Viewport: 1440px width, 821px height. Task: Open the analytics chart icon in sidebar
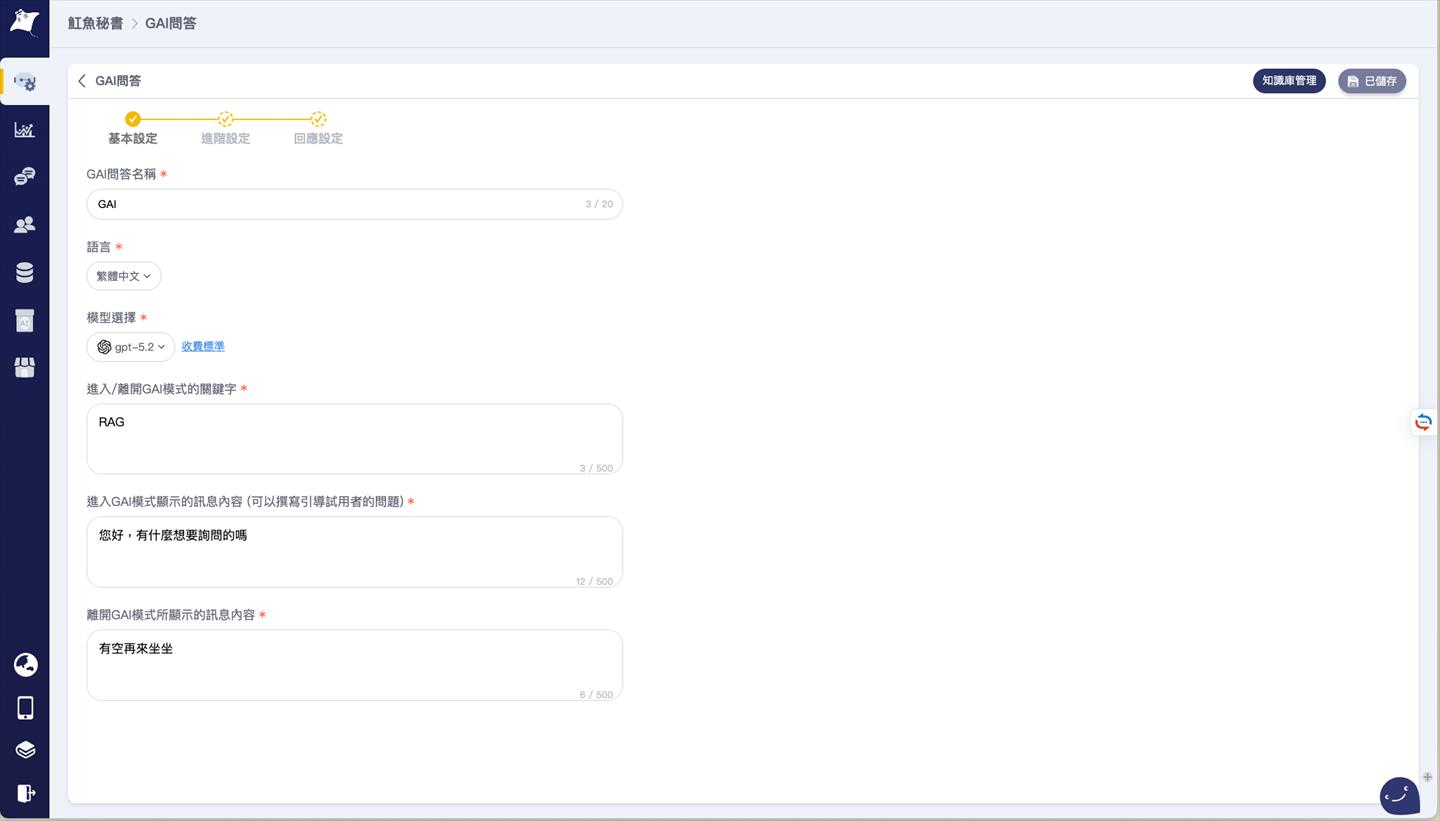[24, 130]
